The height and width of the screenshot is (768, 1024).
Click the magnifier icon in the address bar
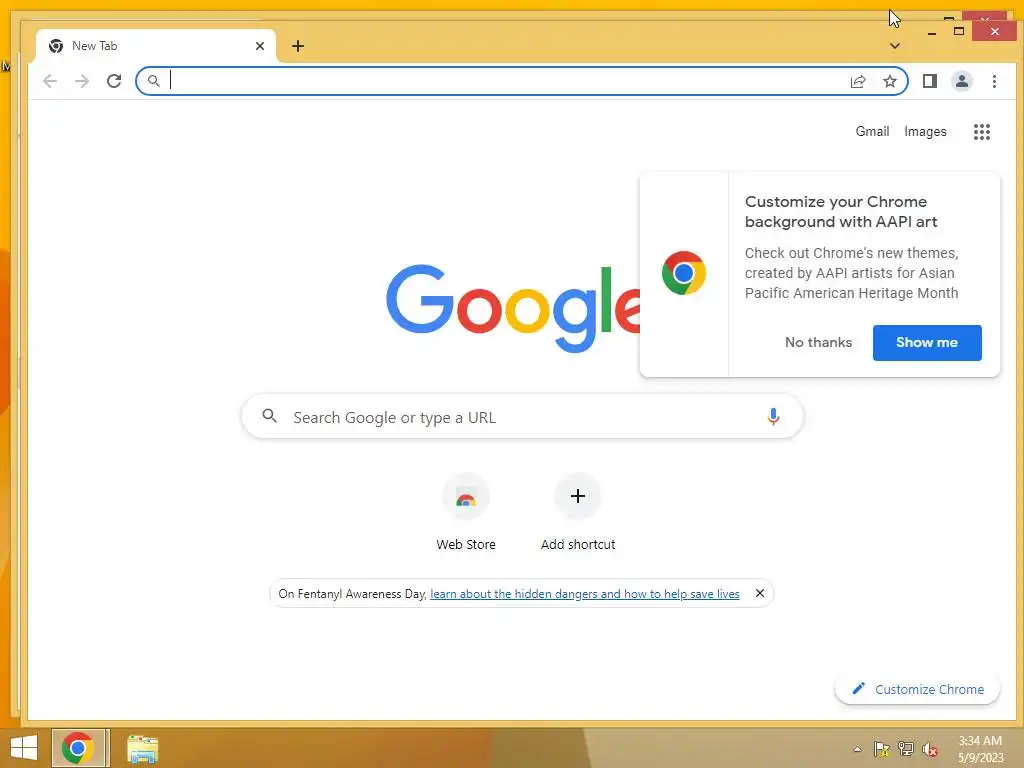[x=153, y=81]
